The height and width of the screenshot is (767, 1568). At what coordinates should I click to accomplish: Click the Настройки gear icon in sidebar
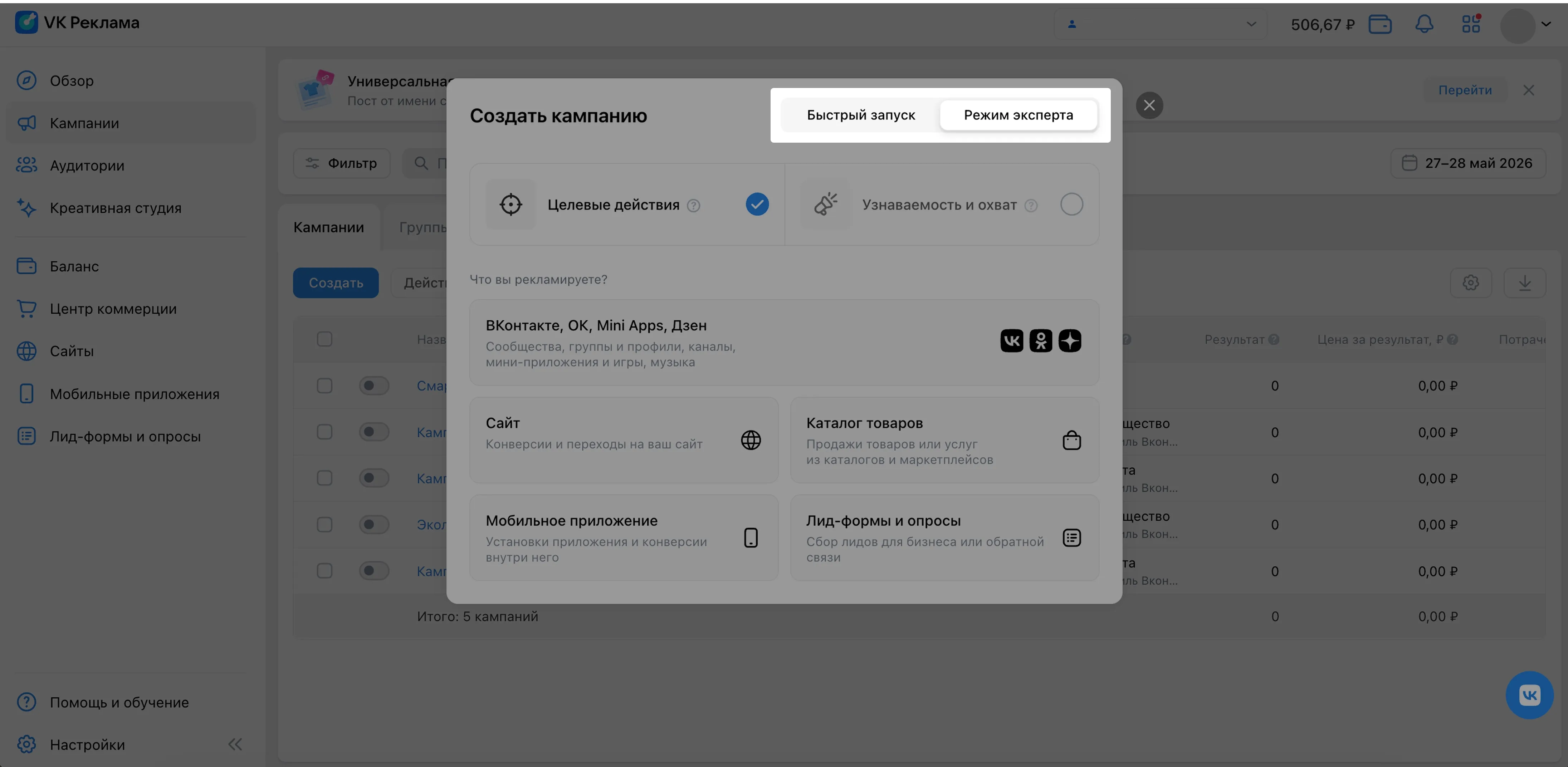[26, 744]
